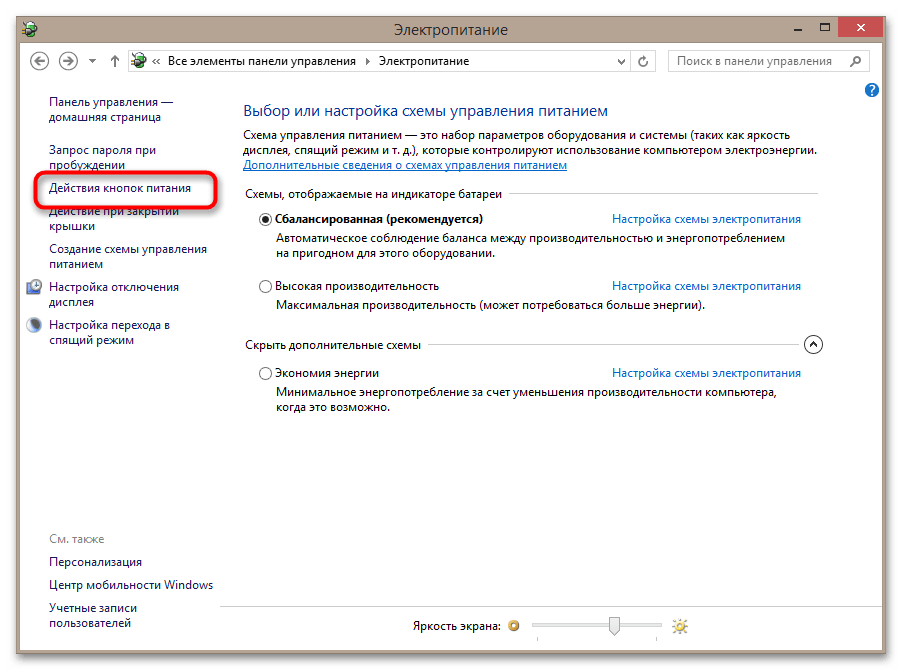Click the power options icon in the address bar

(139, 60)
